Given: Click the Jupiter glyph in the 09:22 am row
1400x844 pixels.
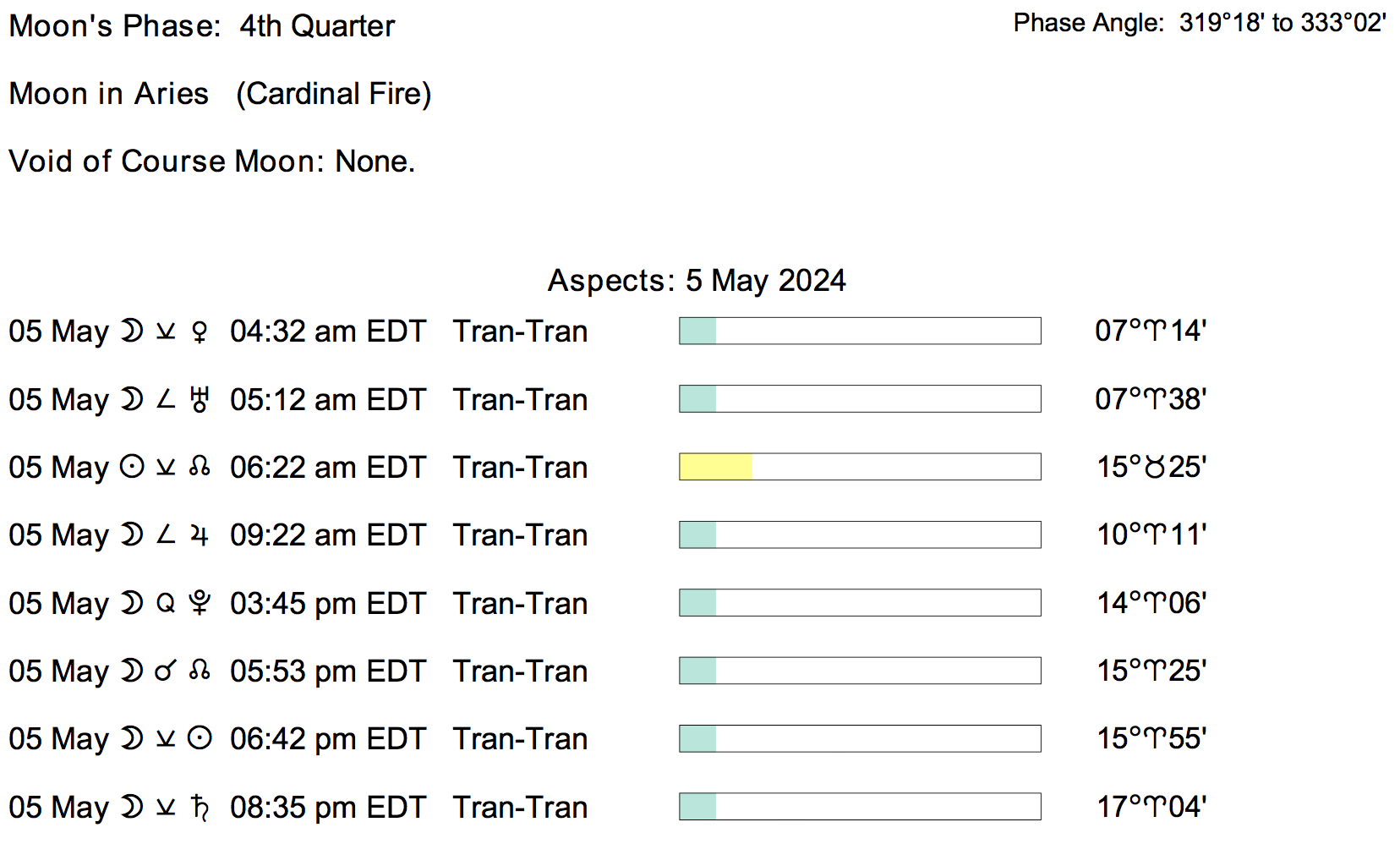Looking at the screenshot, I should [x=200, y=535].
